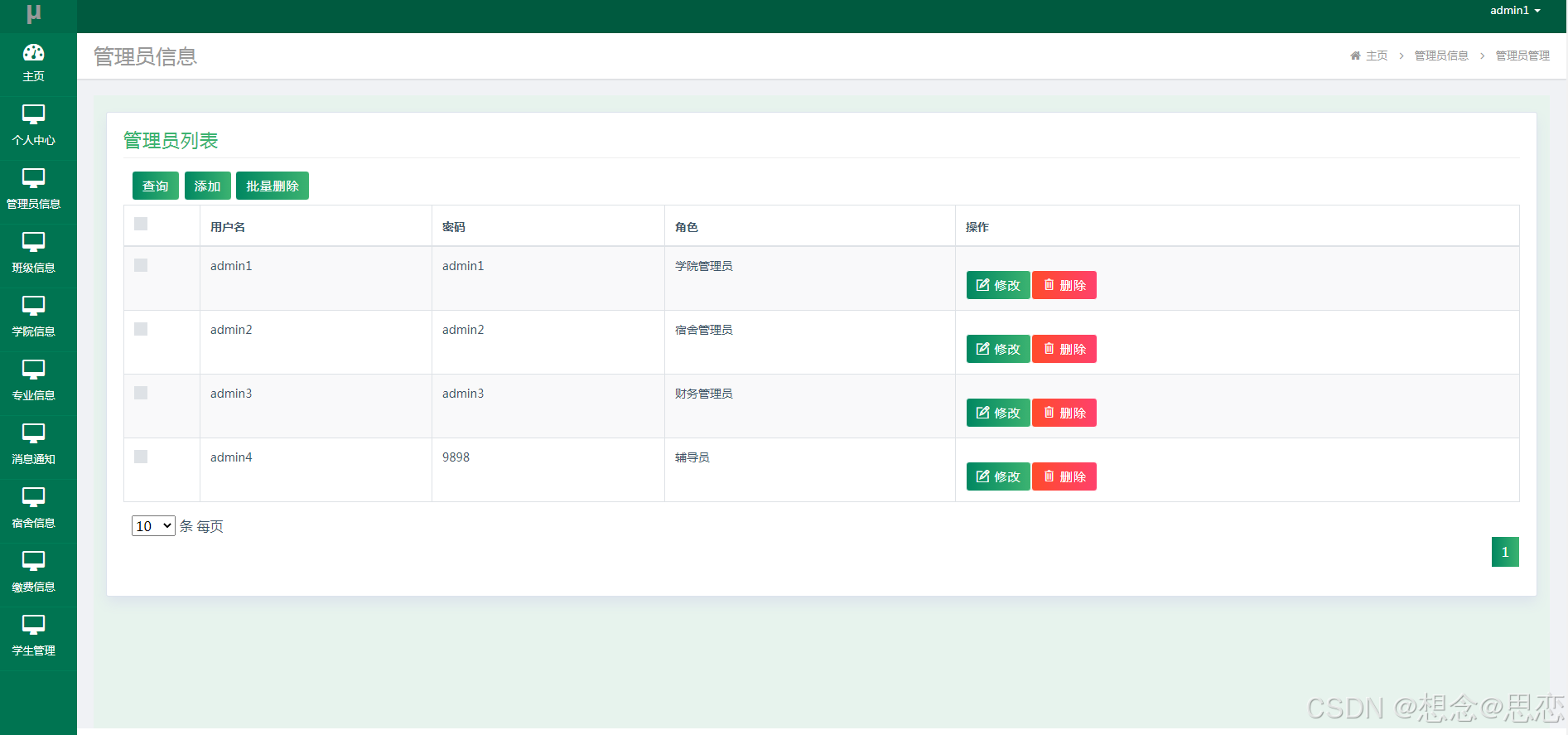Edit admin4 with 修改 button
Image resolution: width=1568 pixels, height=735 pixels.
[998, 476]
